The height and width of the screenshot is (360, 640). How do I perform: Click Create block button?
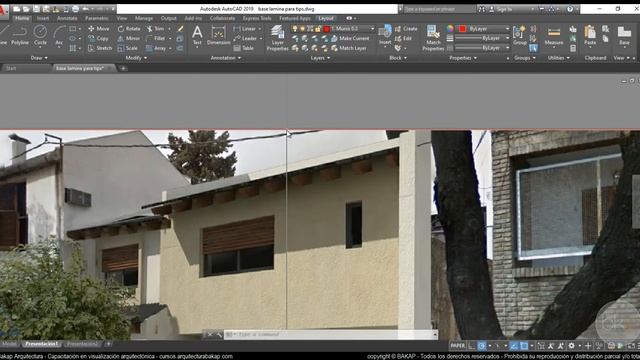(x=406, y=29)
